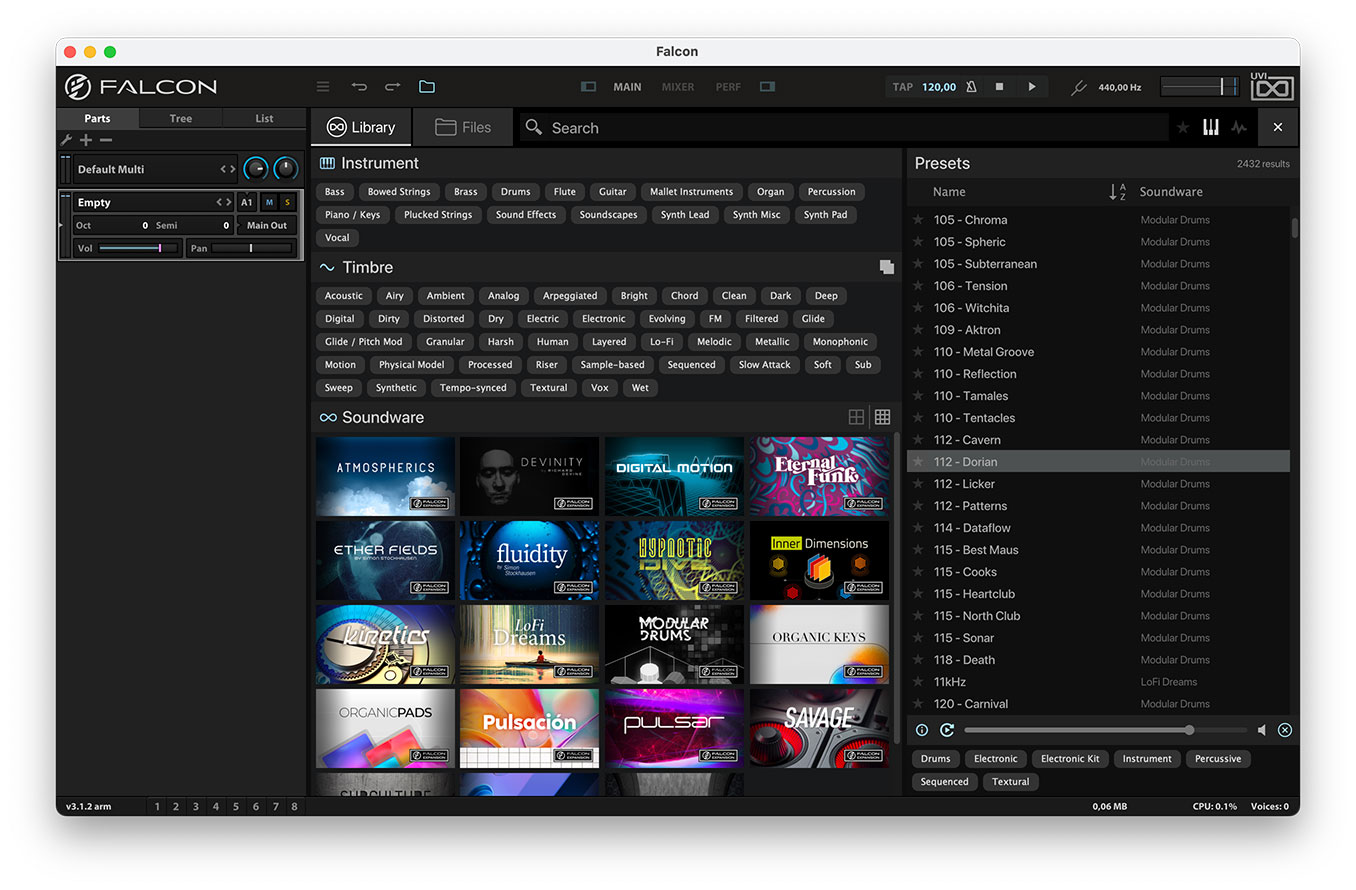Click the preset info icon

tap(922, 730)
